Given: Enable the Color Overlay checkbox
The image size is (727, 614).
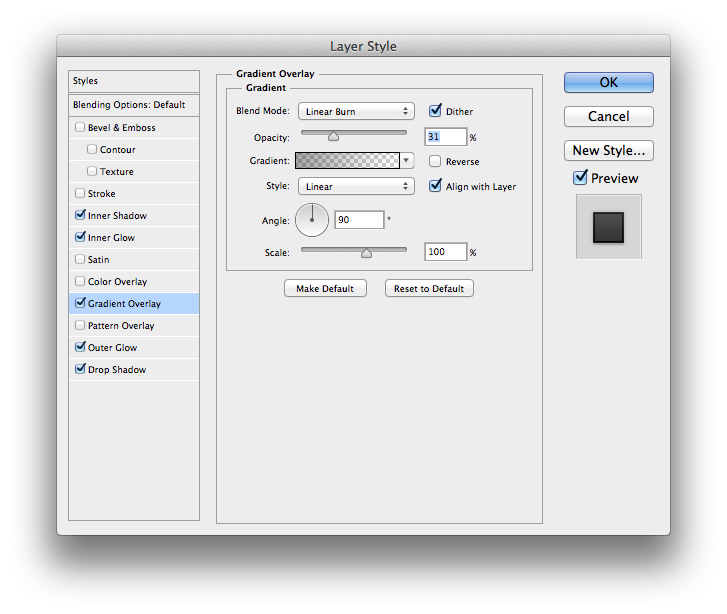Looking at the screenshot, I should click(x=80, y=281).
